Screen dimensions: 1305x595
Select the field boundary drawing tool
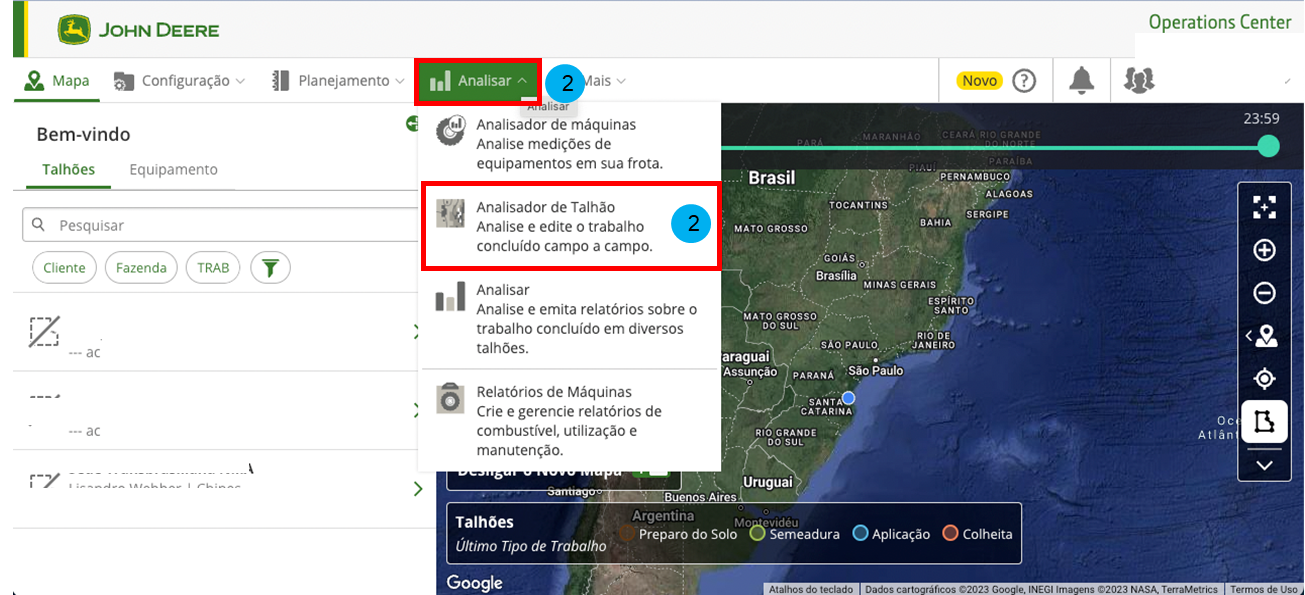coord(1264,422)
